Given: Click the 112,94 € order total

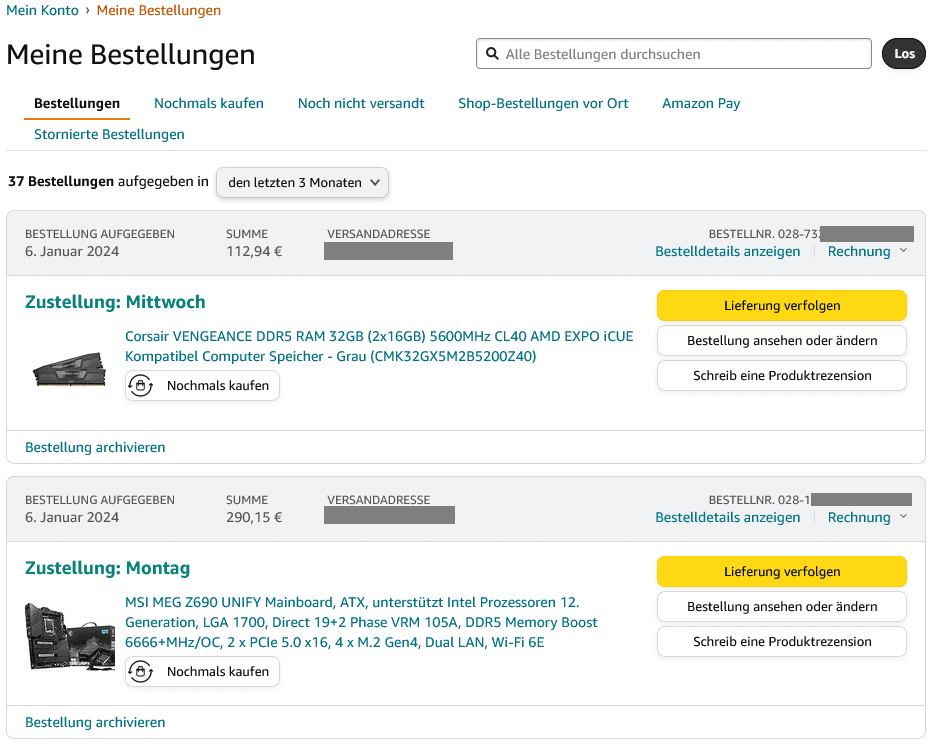Looking at the screenshot, I should [x=254, y=251].
